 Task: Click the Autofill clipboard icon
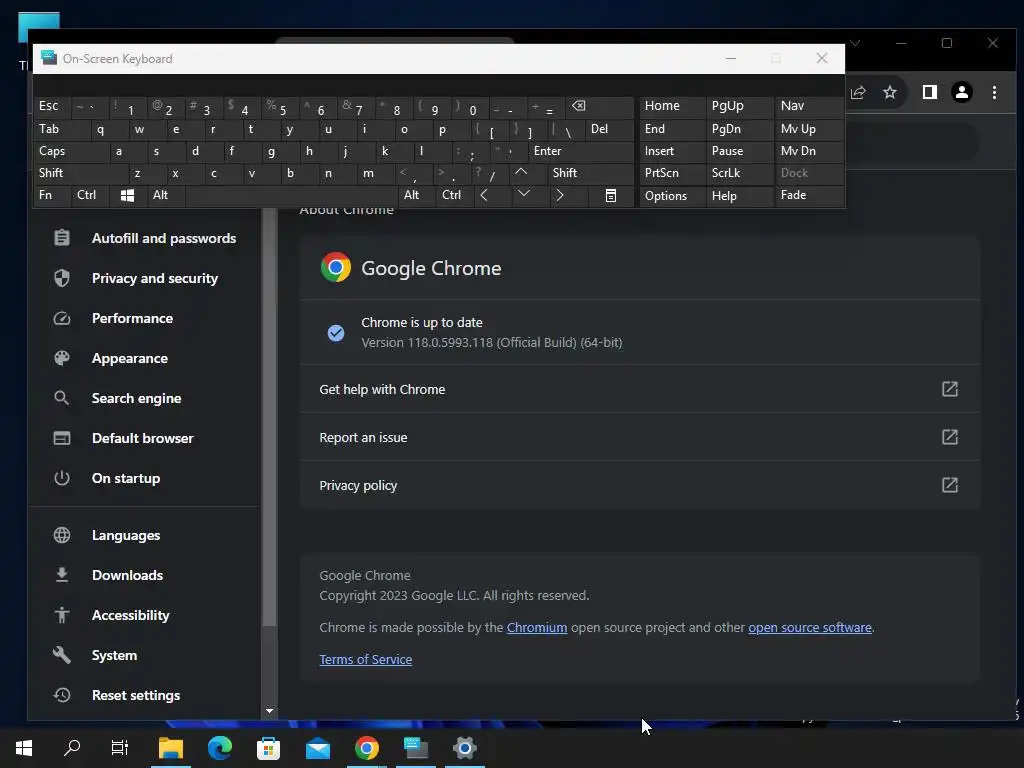62,238
